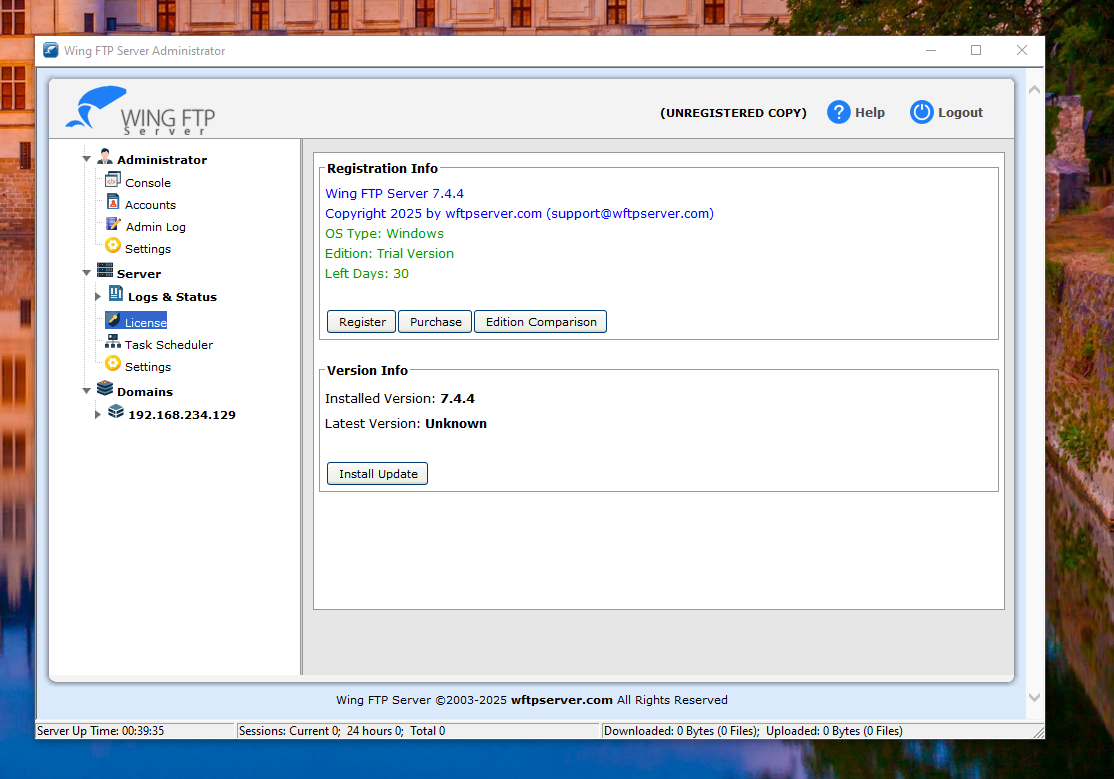Click the Accounts icon in the tree
This screenshot has width=1114, height=779.
[x=113, y=202]
